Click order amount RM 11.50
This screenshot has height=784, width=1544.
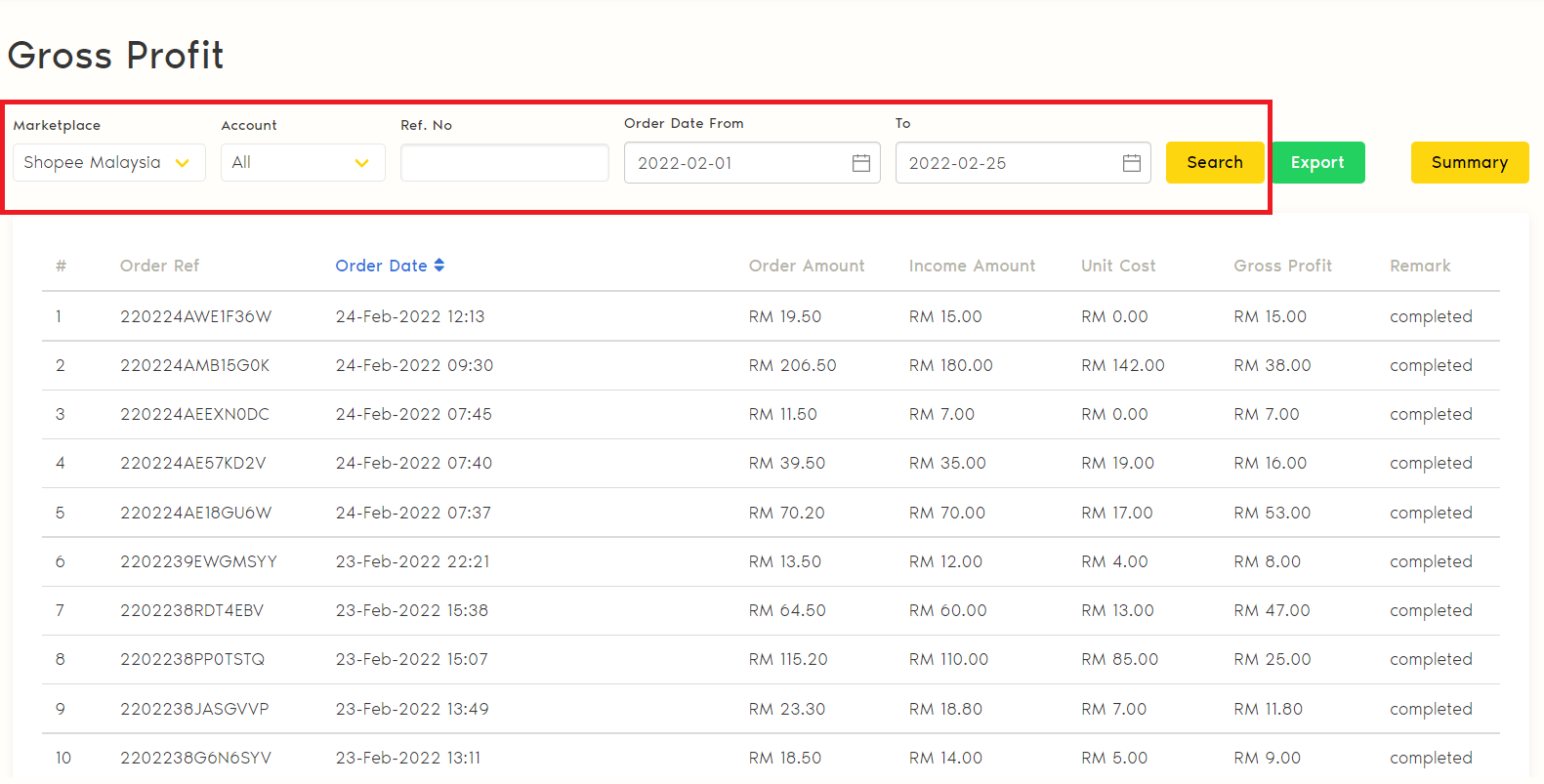[x=783, y=414]
